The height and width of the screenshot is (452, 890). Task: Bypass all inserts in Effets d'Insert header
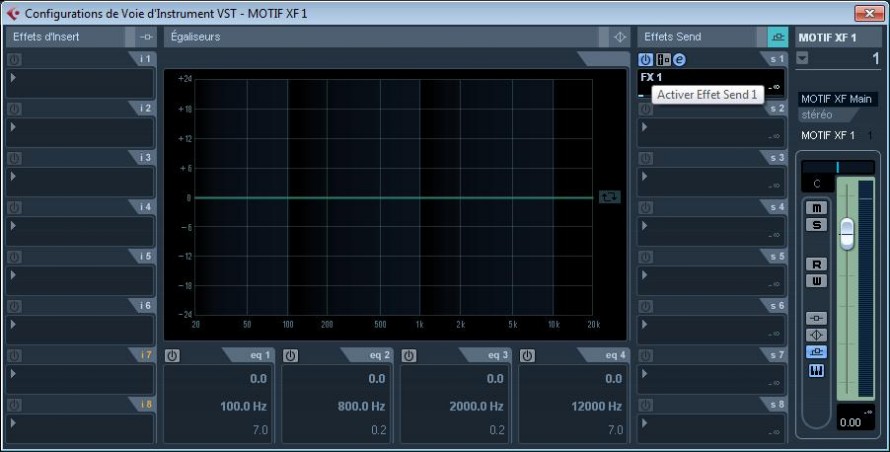pyautogui.click(x=146, y=37)
